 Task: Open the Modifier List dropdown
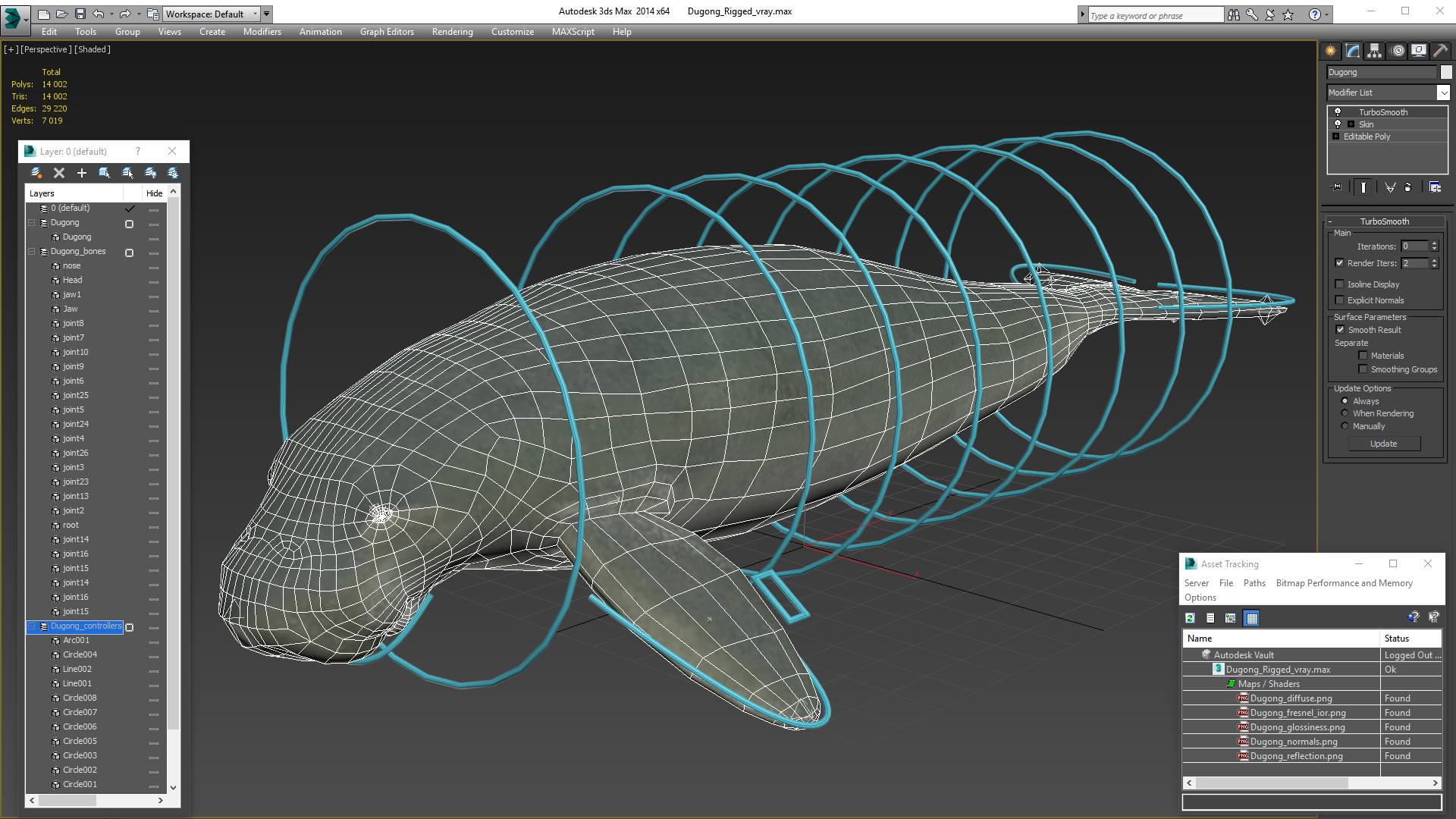click(1442, 93)
